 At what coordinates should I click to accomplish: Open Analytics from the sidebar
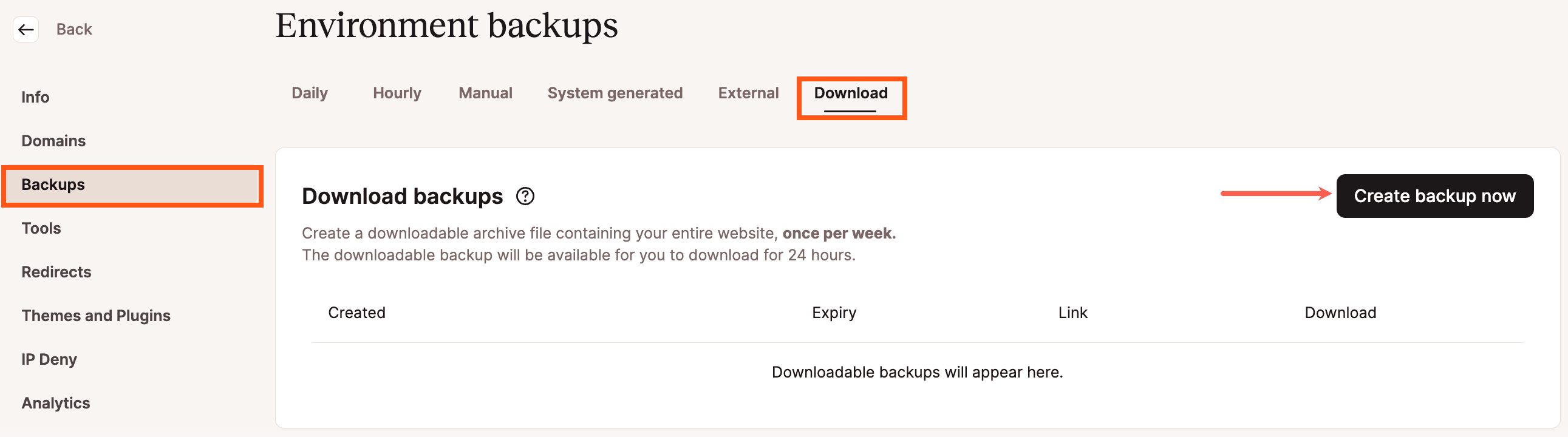tap(56, 404)
